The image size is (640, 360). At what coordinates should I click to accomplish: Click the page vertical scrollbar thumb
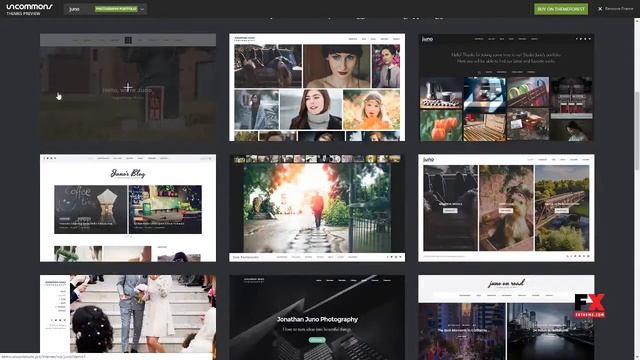[637, 131]
